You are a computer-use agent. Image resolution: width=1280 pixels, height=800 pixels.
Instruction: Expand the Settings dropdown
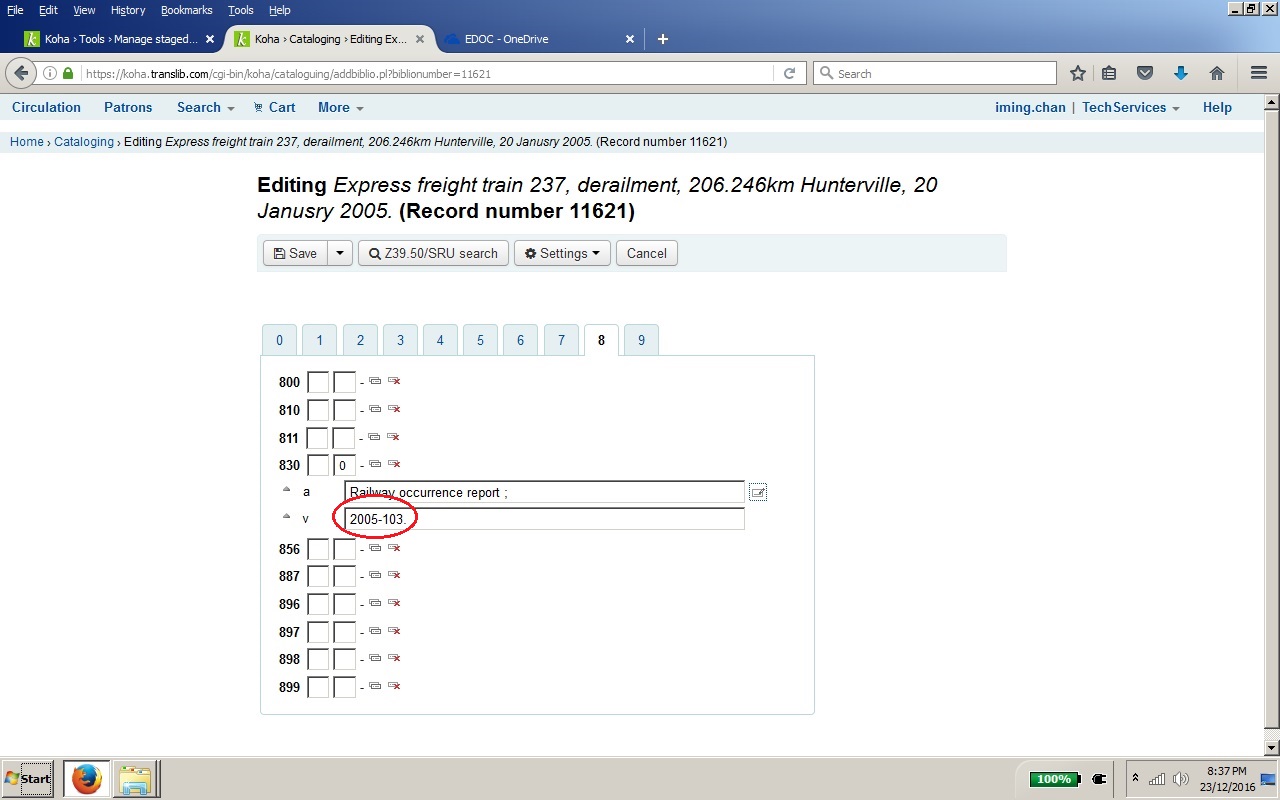[x=562, y=253]
